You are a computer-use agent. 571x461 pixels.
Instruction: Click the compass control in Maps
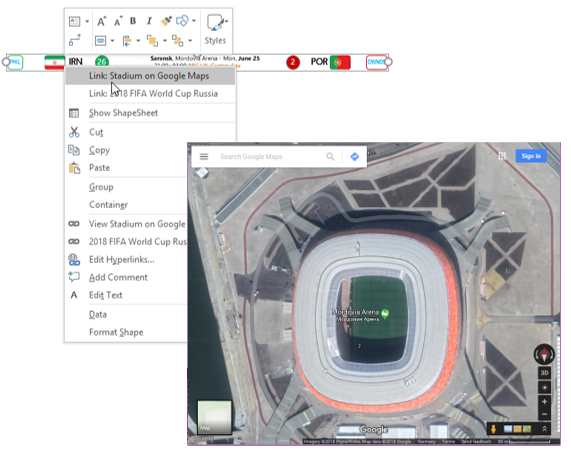pyautogui.click(x=544, y=354)
